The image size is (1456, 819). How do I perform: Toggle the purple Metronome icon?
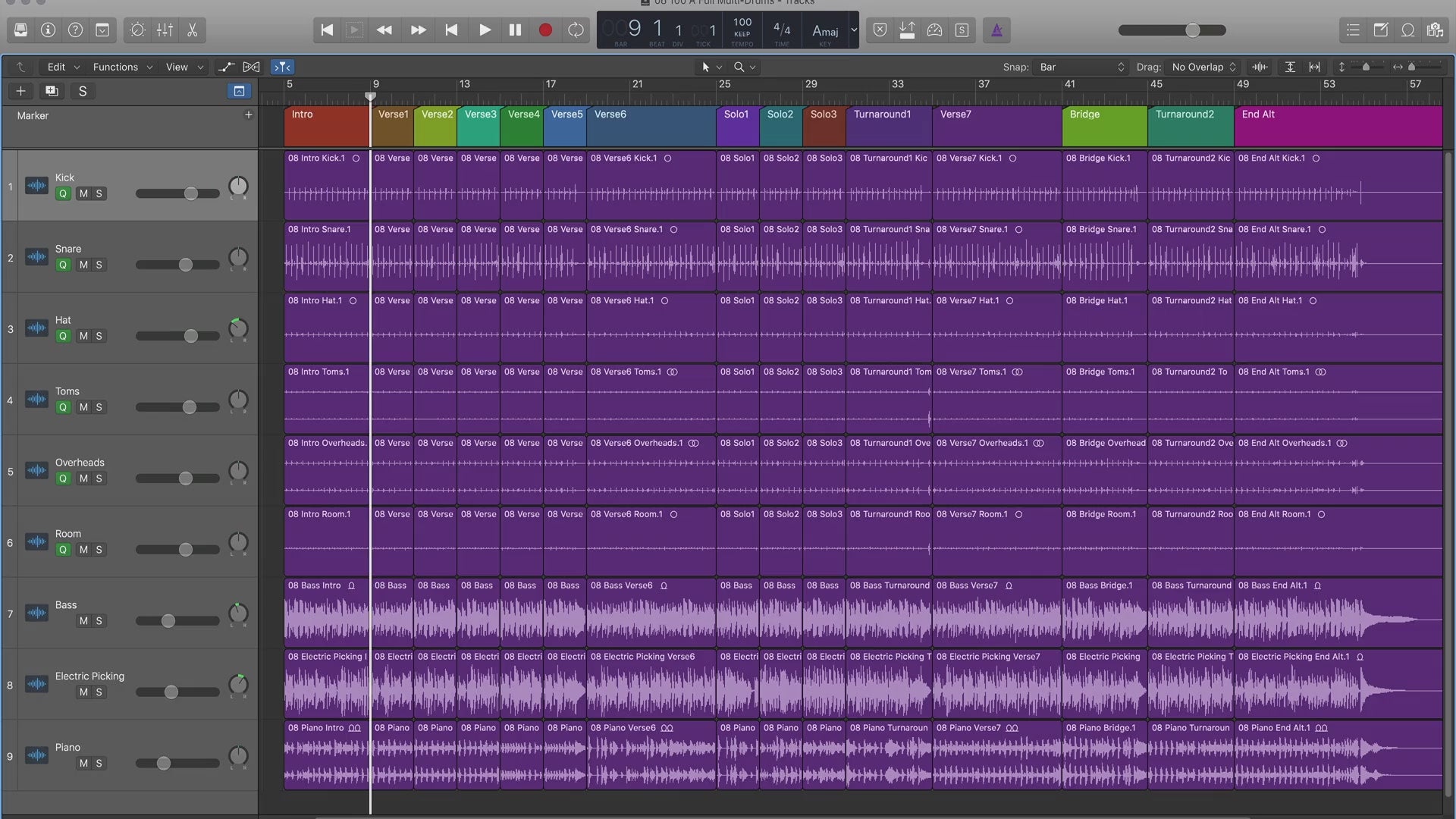(996, 30)
